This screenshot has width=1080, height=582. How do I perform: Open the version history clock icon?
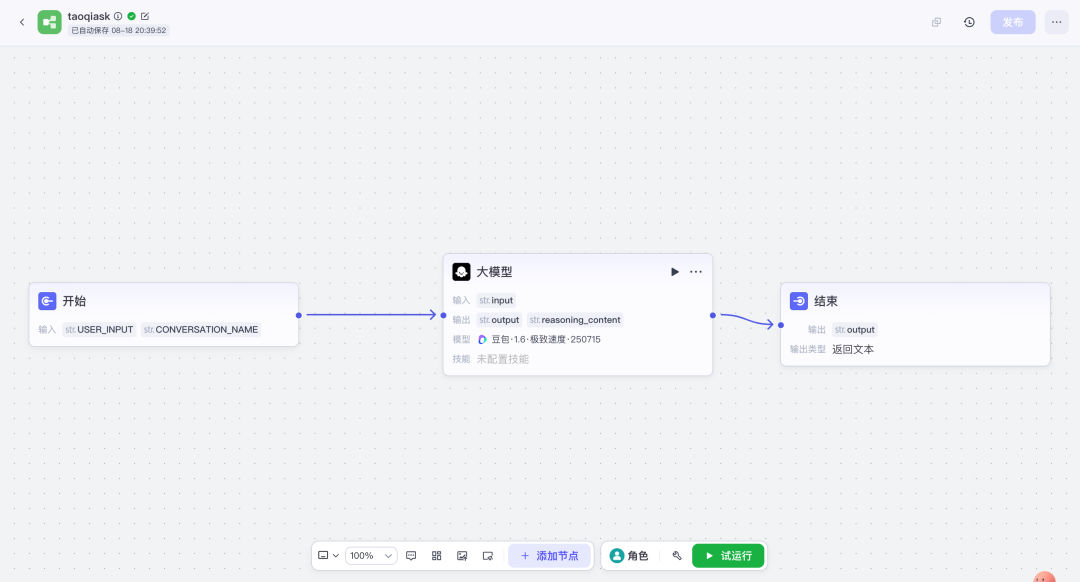coord(969,22)
